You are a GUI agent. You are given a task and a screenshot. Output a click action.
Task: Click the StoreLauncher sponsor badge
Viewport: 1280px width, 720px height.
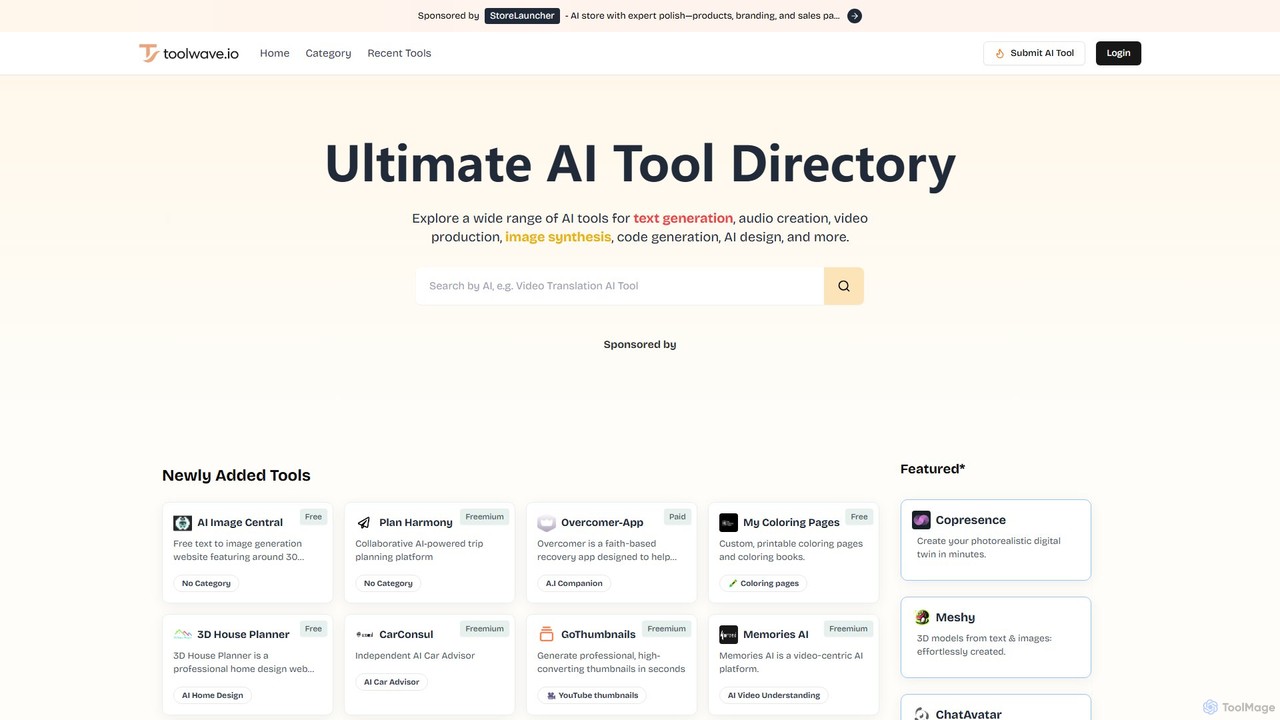click(x=522, y=16)
